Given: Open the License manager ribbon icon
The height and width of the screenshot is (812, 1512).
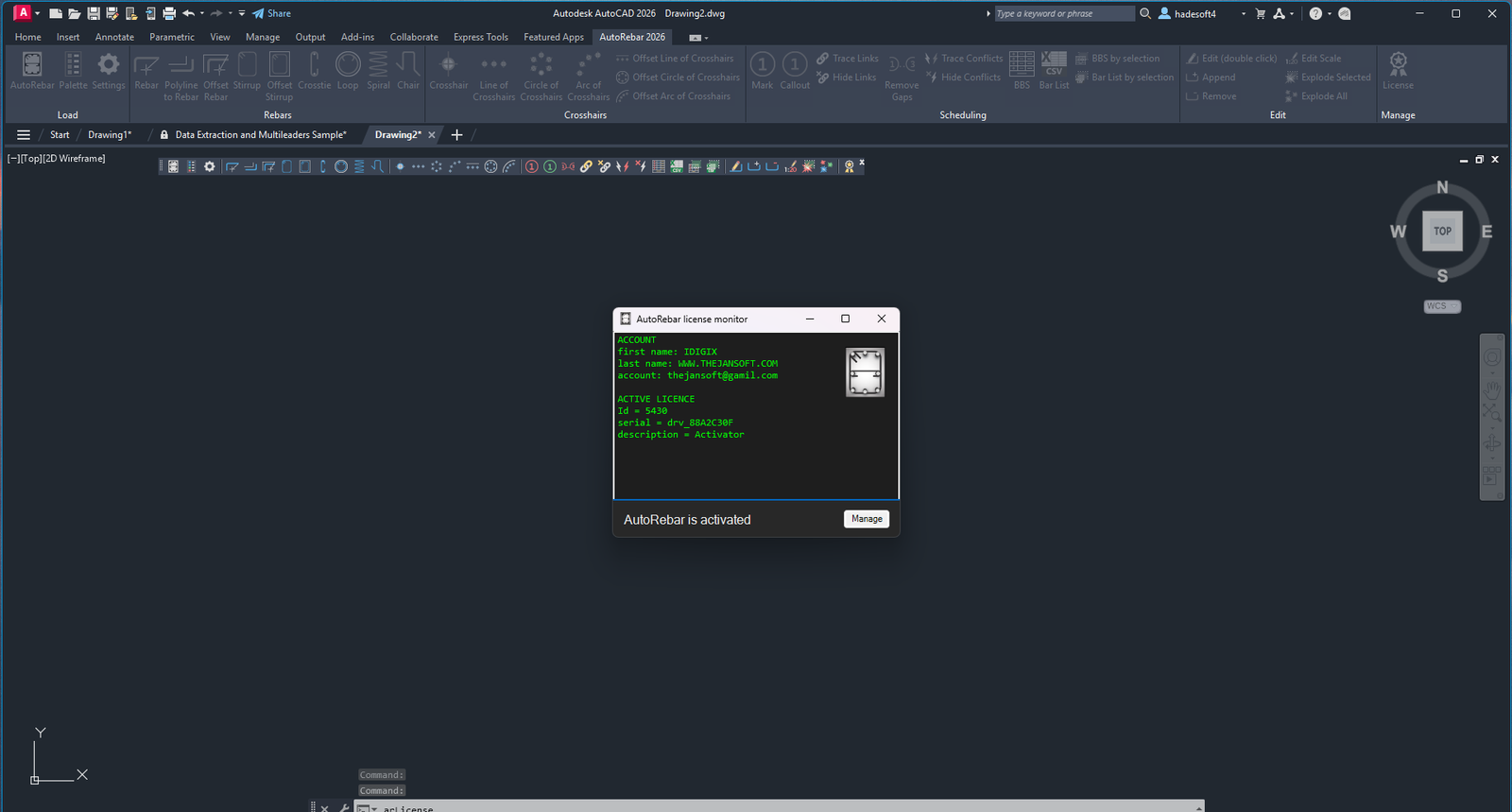Looking at the screenshot, I should pos(1398,72).
